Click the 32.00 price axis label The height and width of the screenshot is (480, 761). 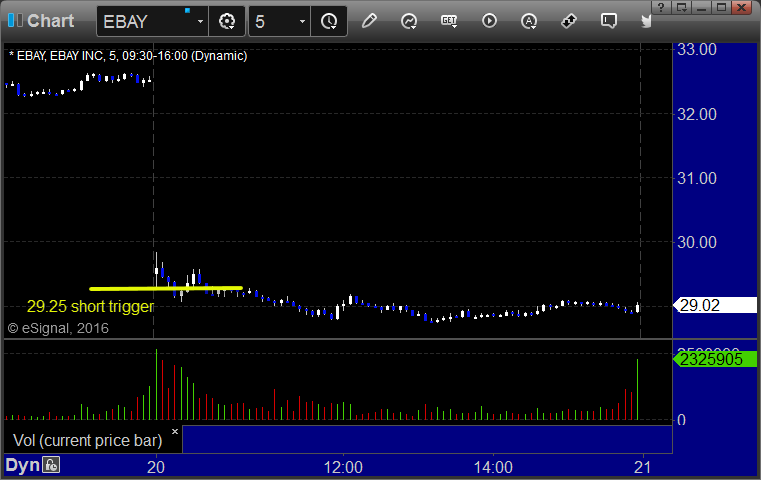click(697, 114)
